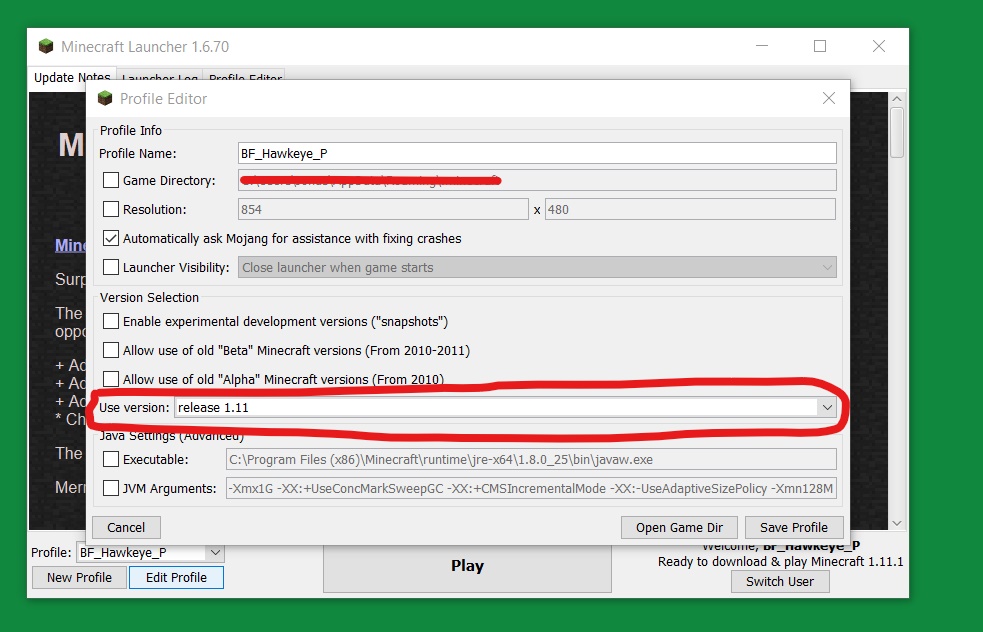Save the profile changes
Viewport: 983px width, 632px height.
[x=794, y=527]
